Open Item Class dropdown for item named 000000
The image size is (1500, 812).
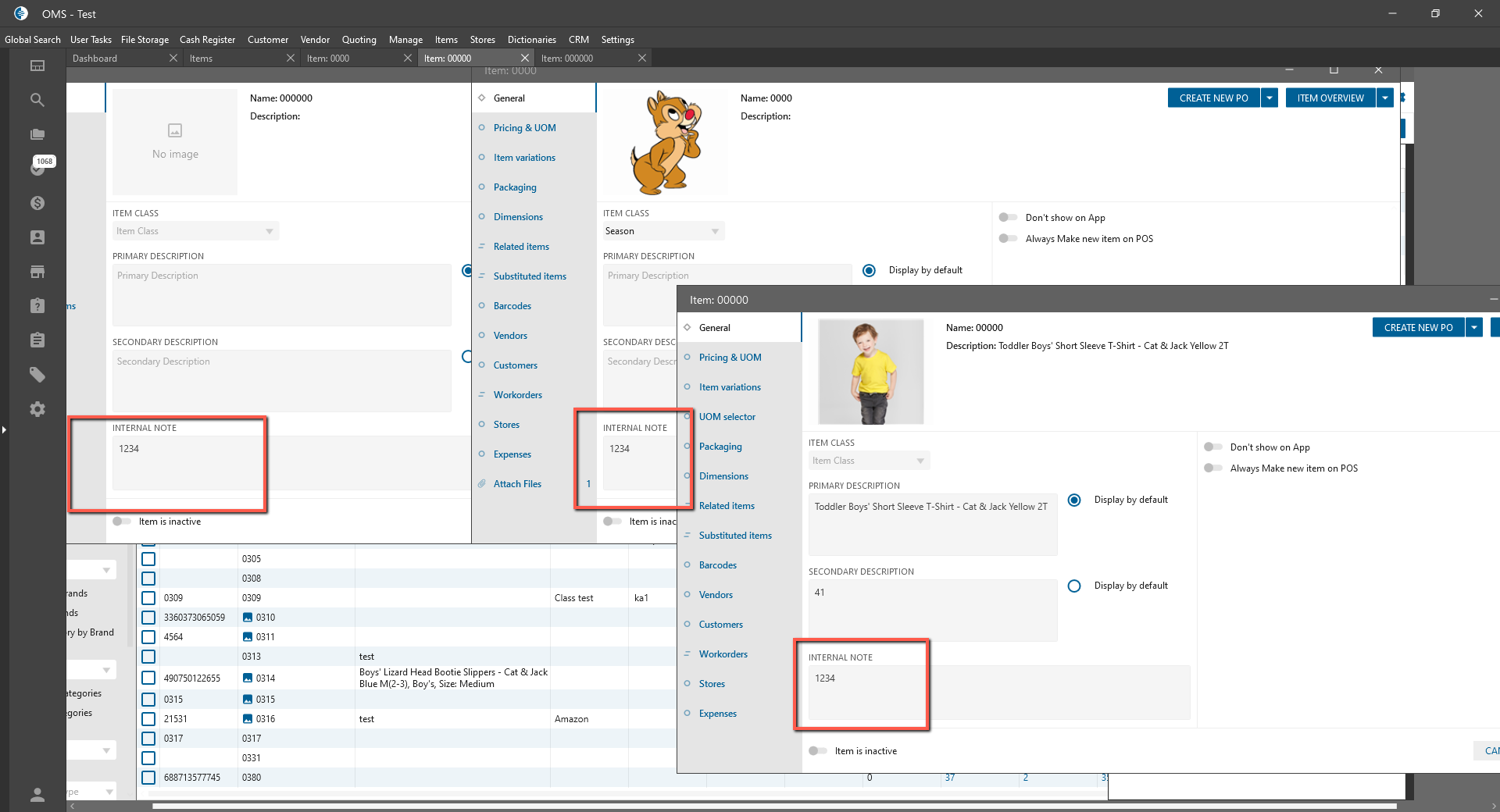[x=195, y=231]
